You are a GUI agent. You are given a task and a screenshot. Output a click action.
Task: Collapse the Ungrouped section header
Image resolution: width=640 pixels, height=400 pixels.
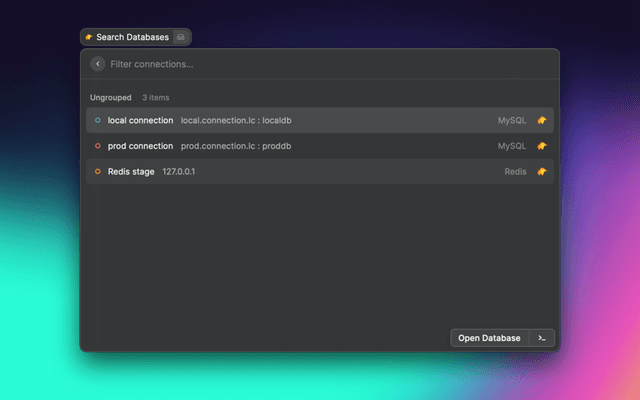(x=110, y=98)
